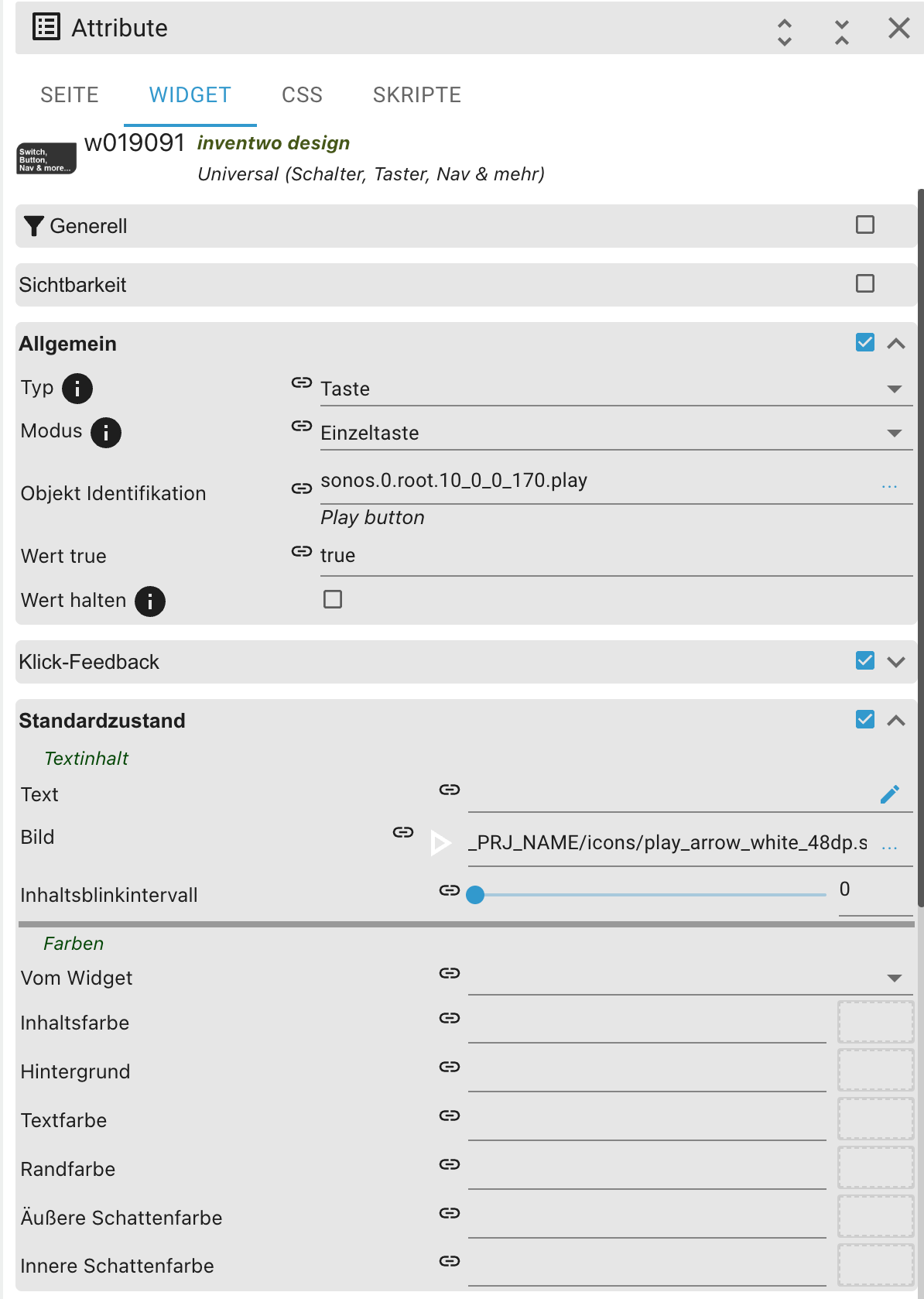Expand the Klick-Feedback section chevron
924x1299 pixels.
896,662
